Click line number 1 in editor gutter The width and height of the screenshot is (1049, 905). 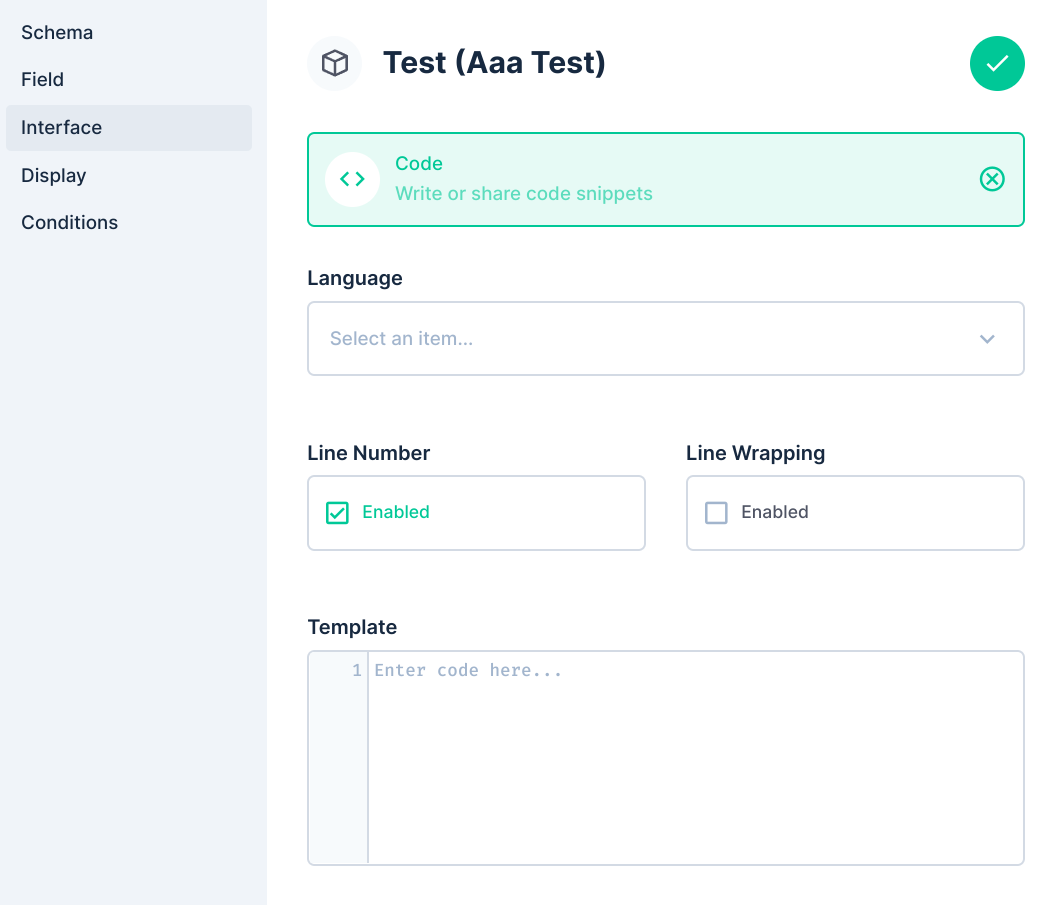(x=357, y=670)
